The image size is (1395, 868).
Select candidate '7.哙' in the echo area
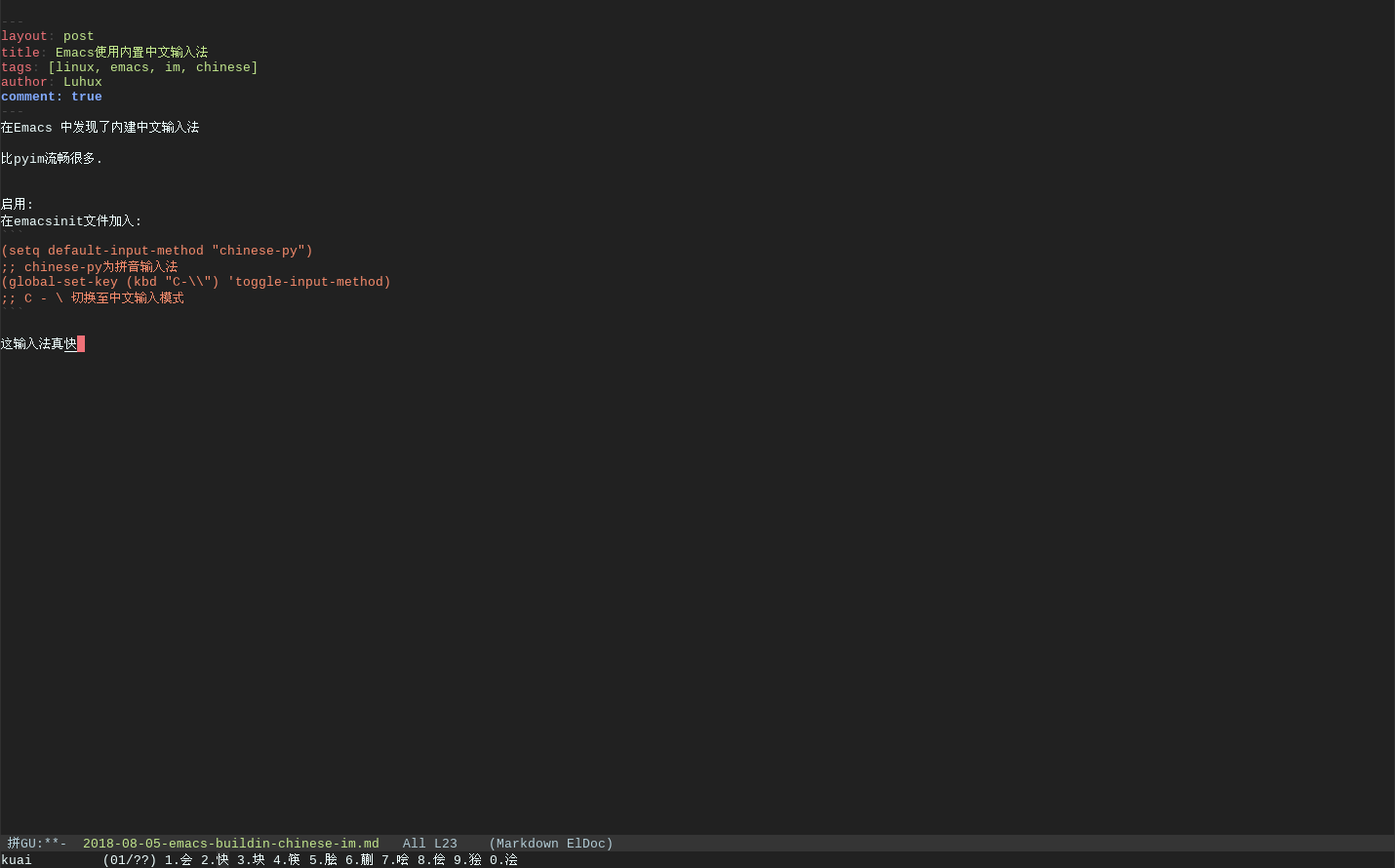tap(395, 860)
